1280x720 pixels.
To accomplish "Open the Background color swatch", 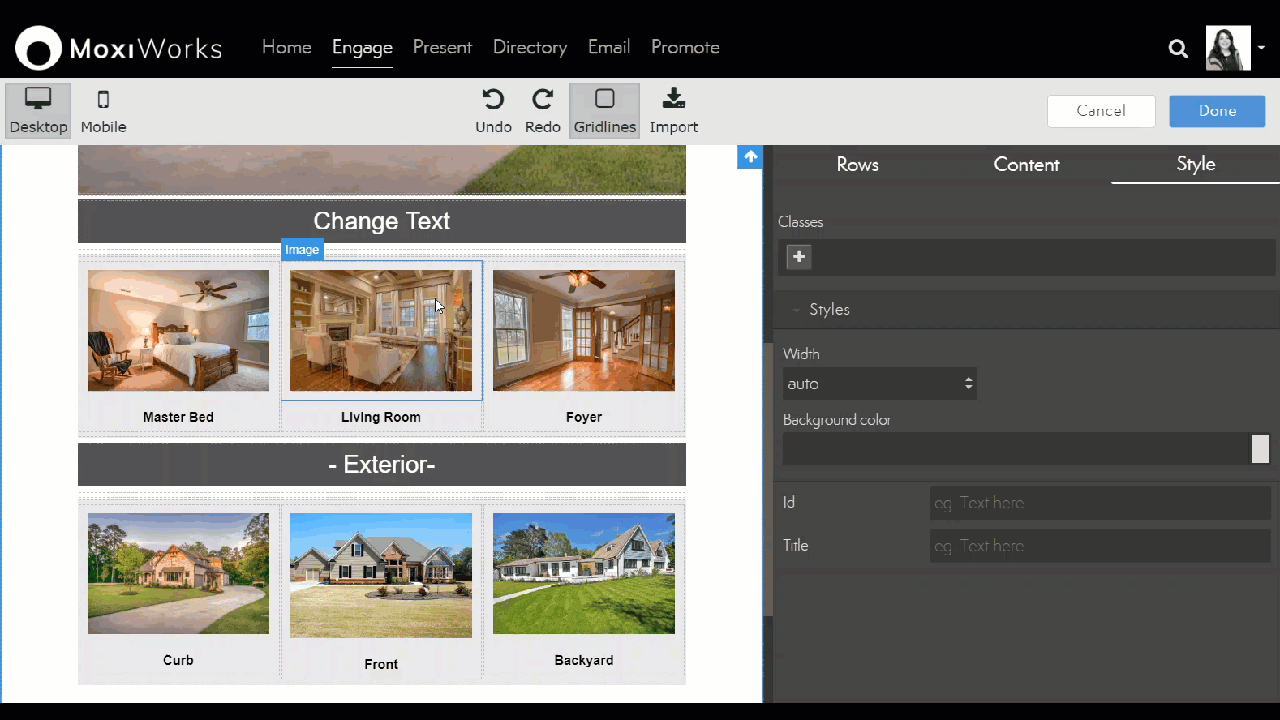I will 1260,449.
